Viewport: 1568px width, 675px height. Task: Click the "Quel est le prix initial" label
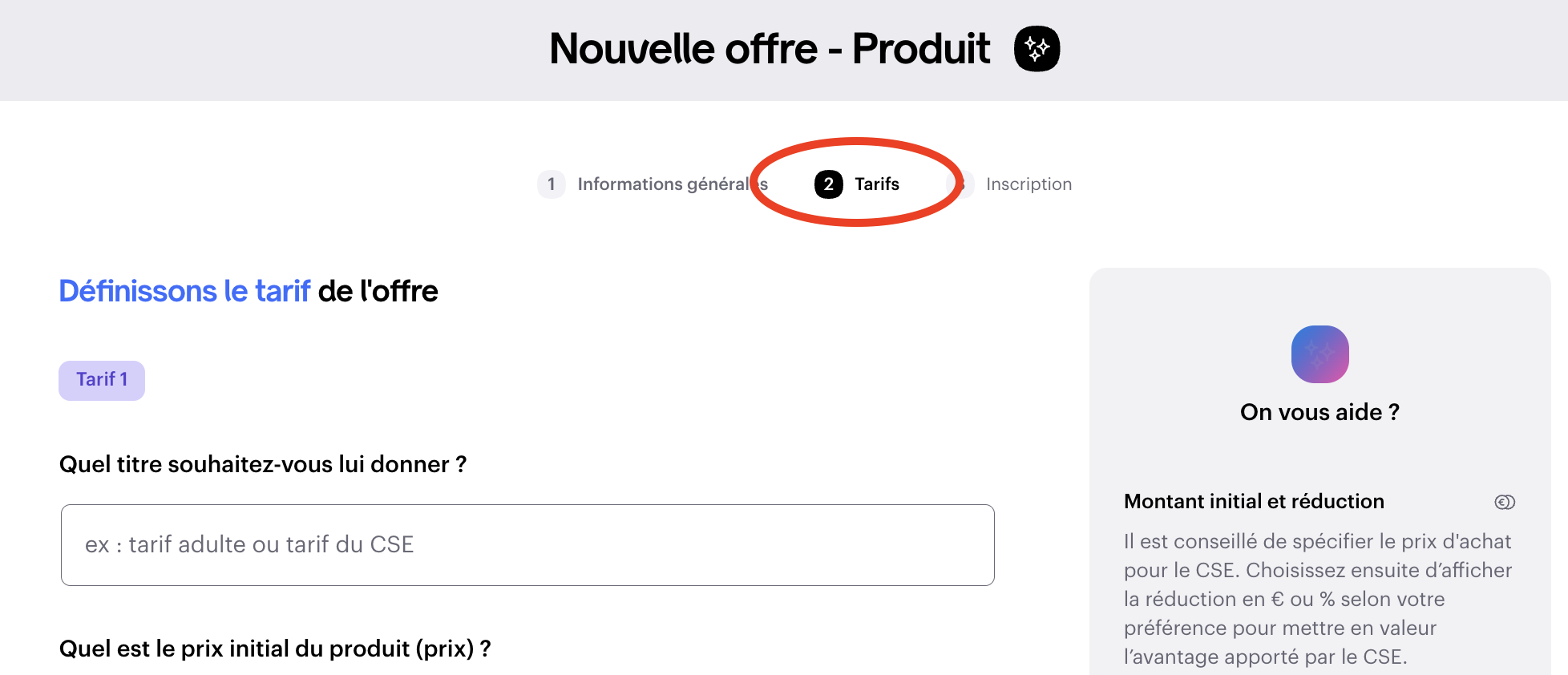(x=275, y=649)
